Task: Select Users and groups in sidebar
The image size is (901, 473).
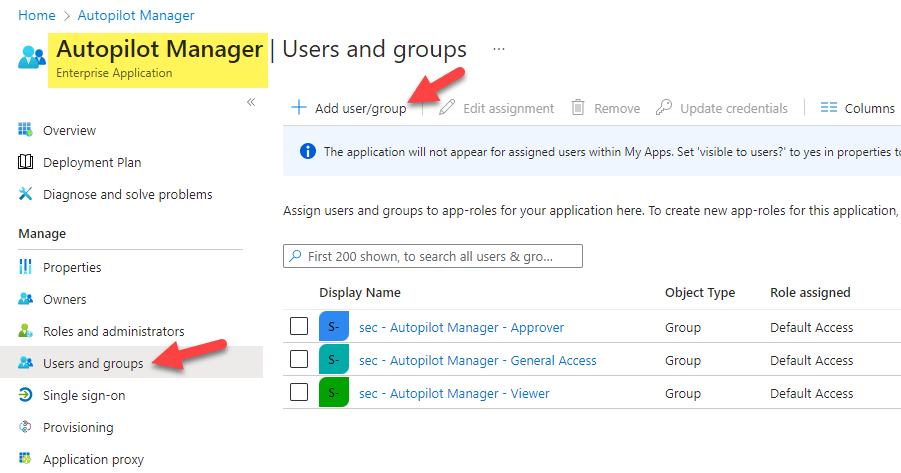Action: click(x=93, y=363)
